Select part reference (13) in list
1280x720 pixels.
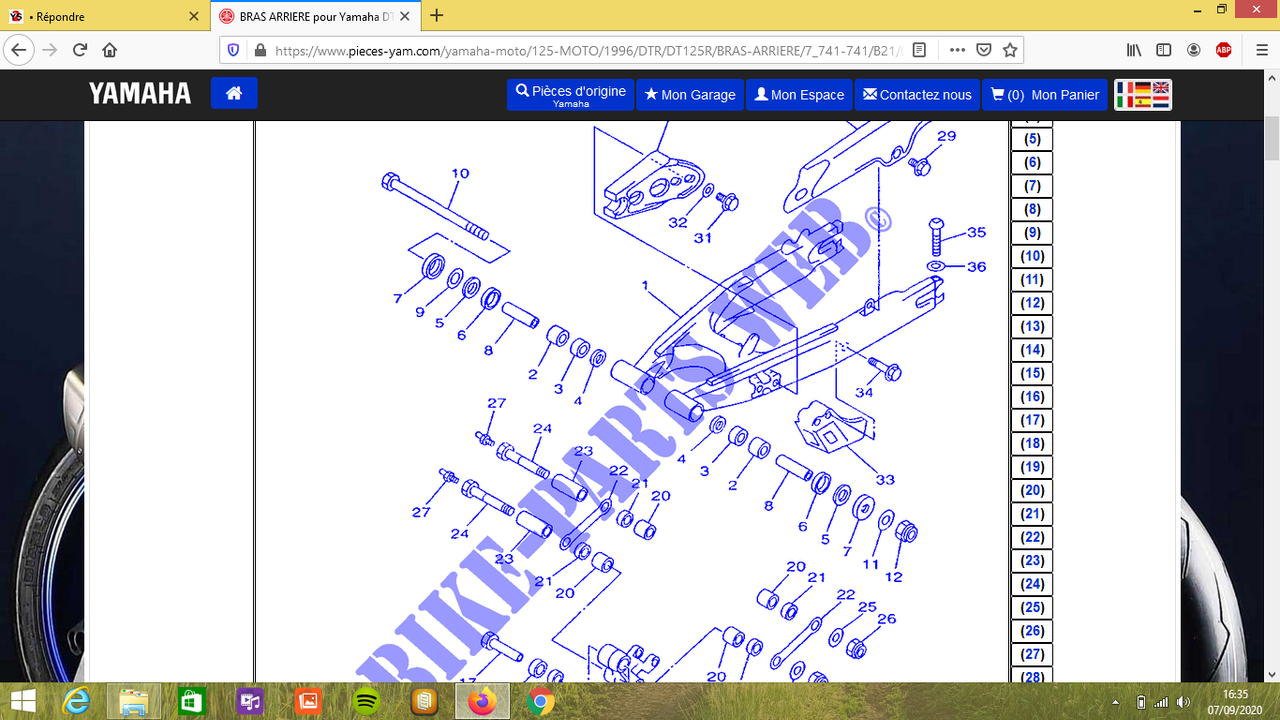click(x=1032, y=326)
